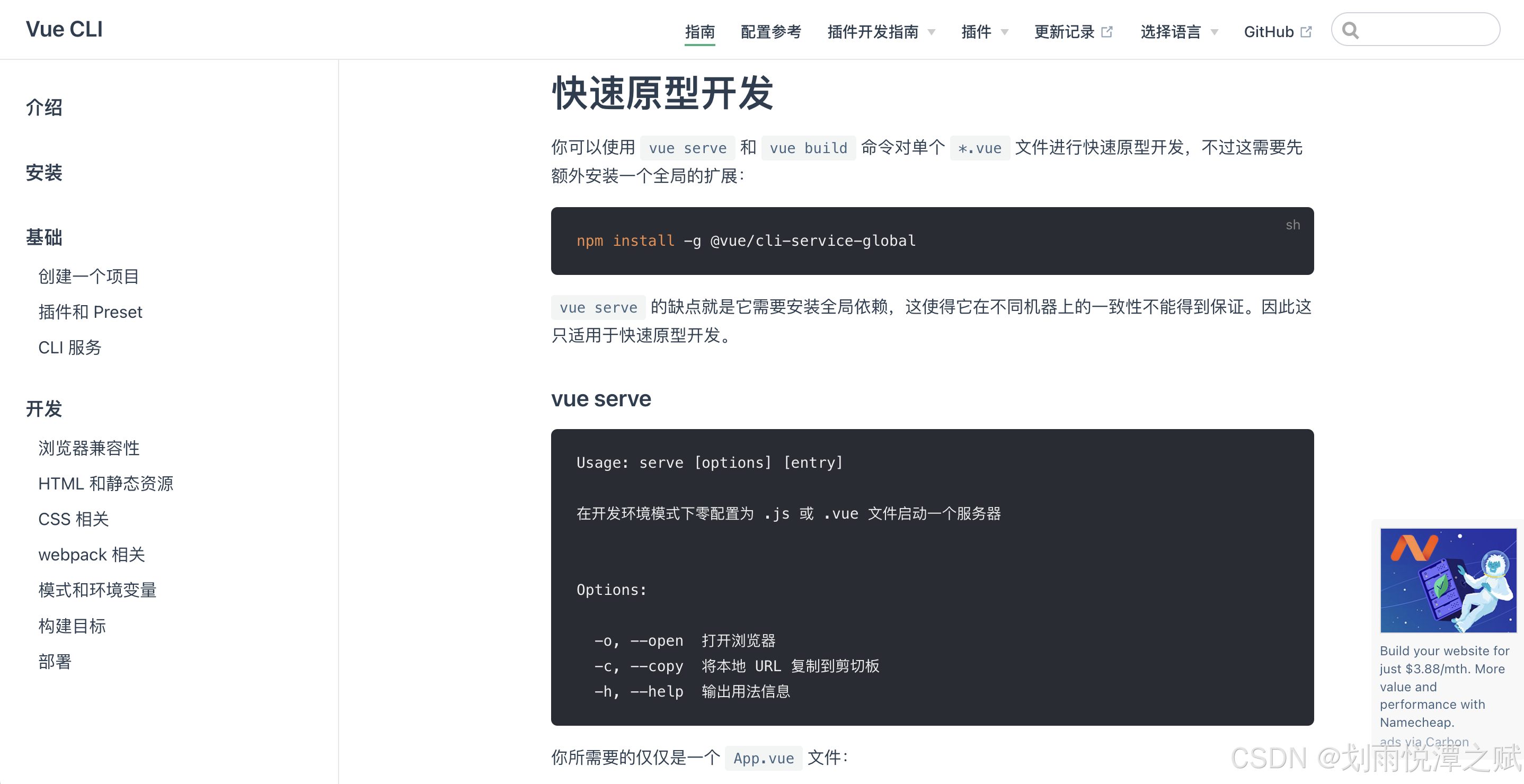The width and height of the screenshot is (1524, 784).
Task: Click the ads via Carbon link
Action: [1424, 742]
